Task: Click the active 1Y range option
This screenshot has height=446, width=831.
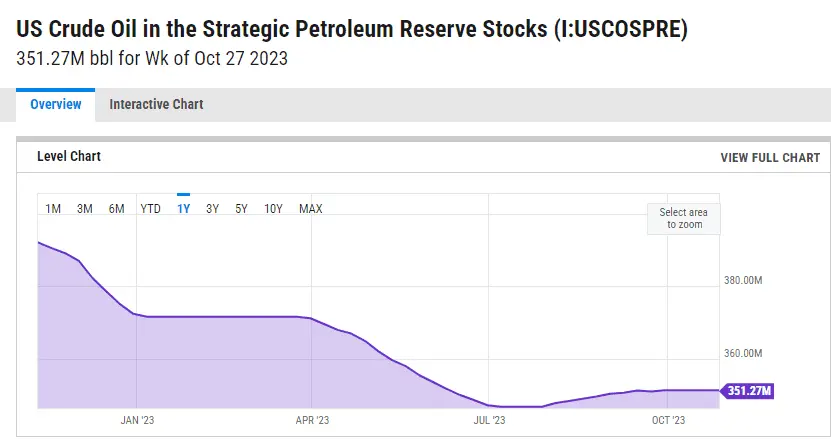Action: coord(184,208)
